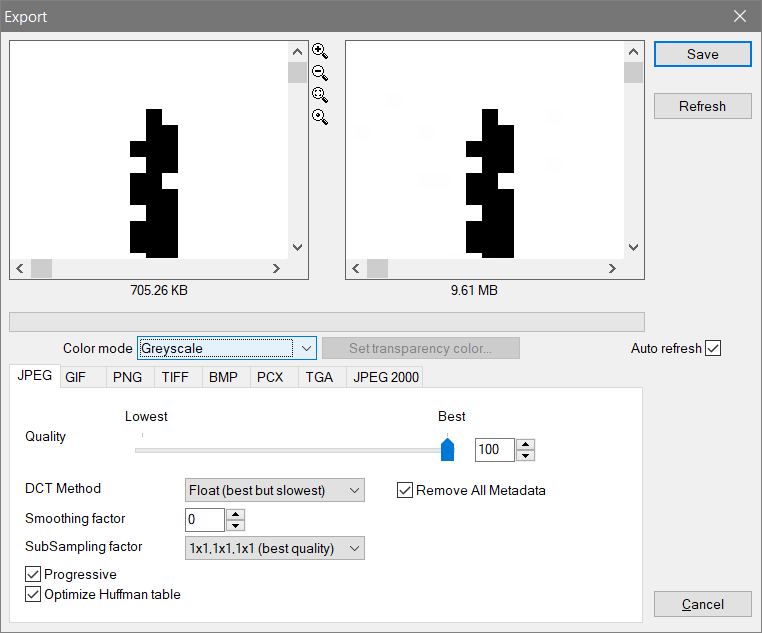The width and height of the screenshot is (762, 633).
Task: Click the zoom-to-fit magnifier icon
Action: [x=320, y=95]
